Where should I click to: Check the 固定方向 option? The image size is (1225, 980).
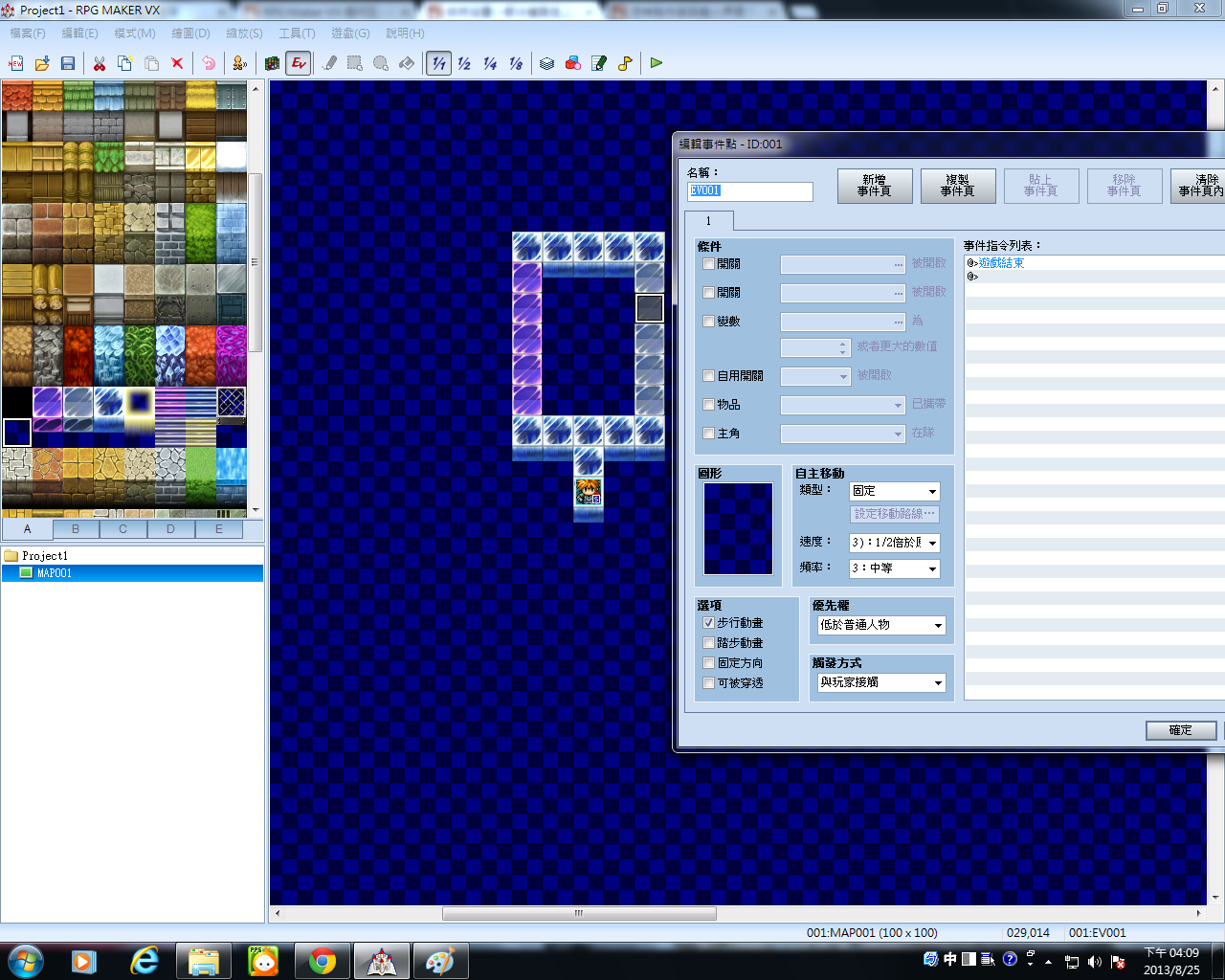pyautogui.click(x=709, y=663)
